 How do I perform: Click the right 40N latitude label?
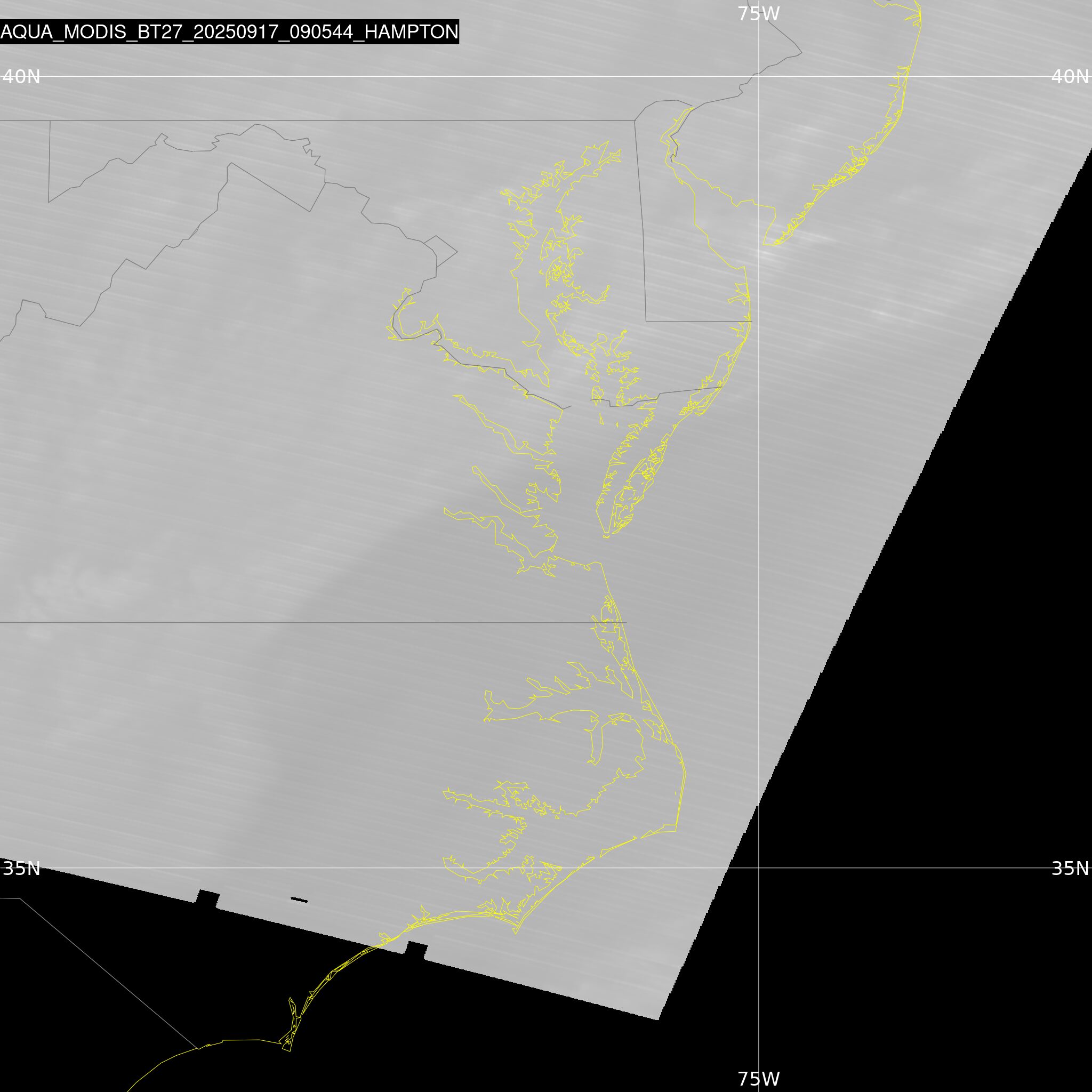[x=1070, y=76]
